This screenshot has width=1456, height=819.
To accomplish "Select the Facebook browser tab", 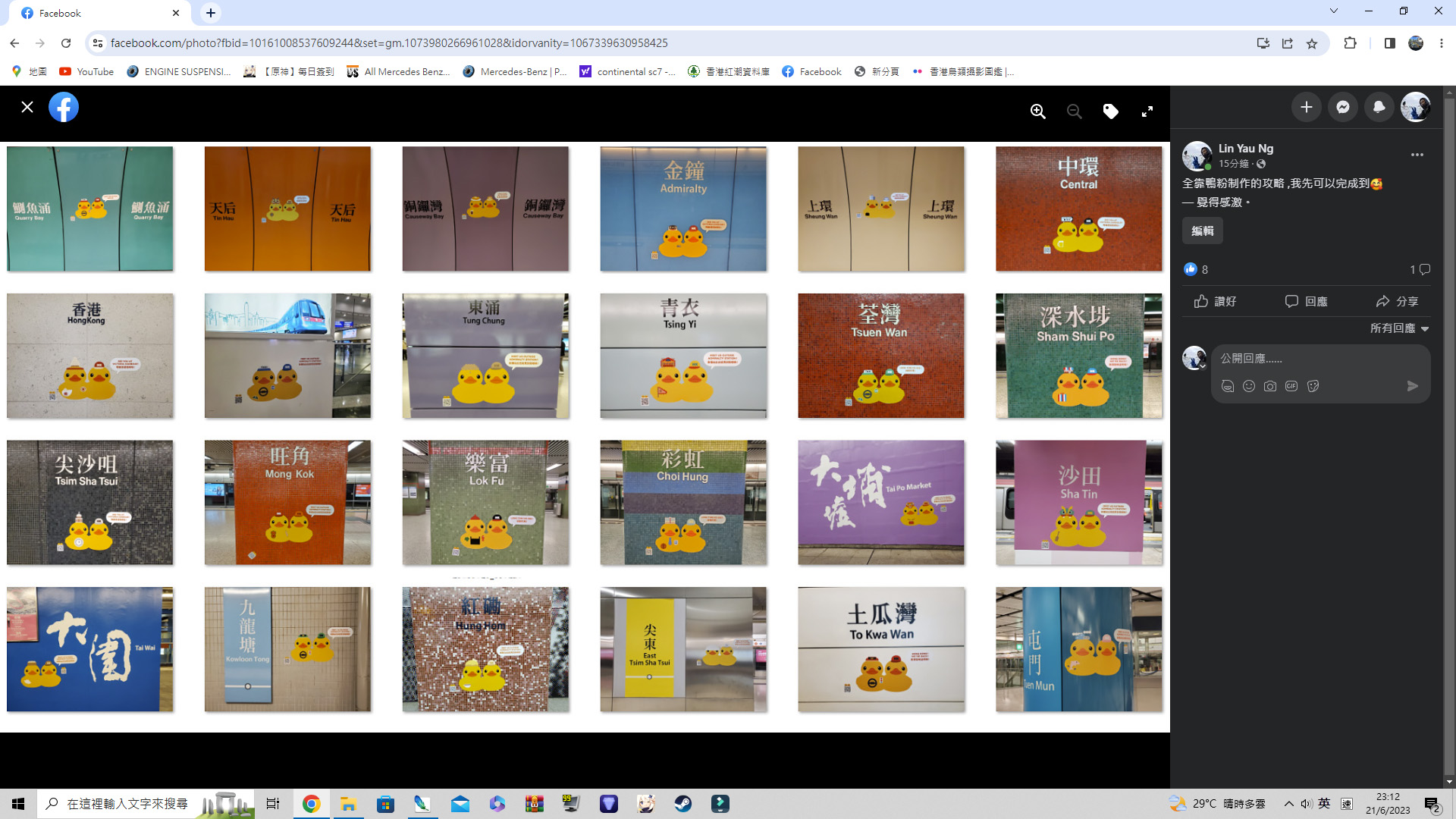I will point(101,13).
